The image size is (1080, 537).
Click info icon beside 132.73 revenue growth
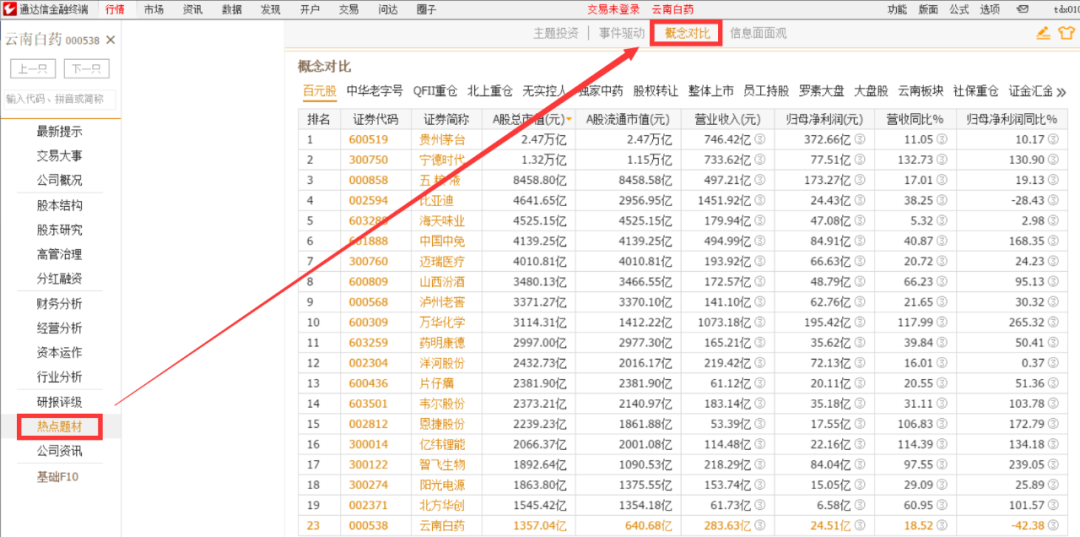pos(942,160)
